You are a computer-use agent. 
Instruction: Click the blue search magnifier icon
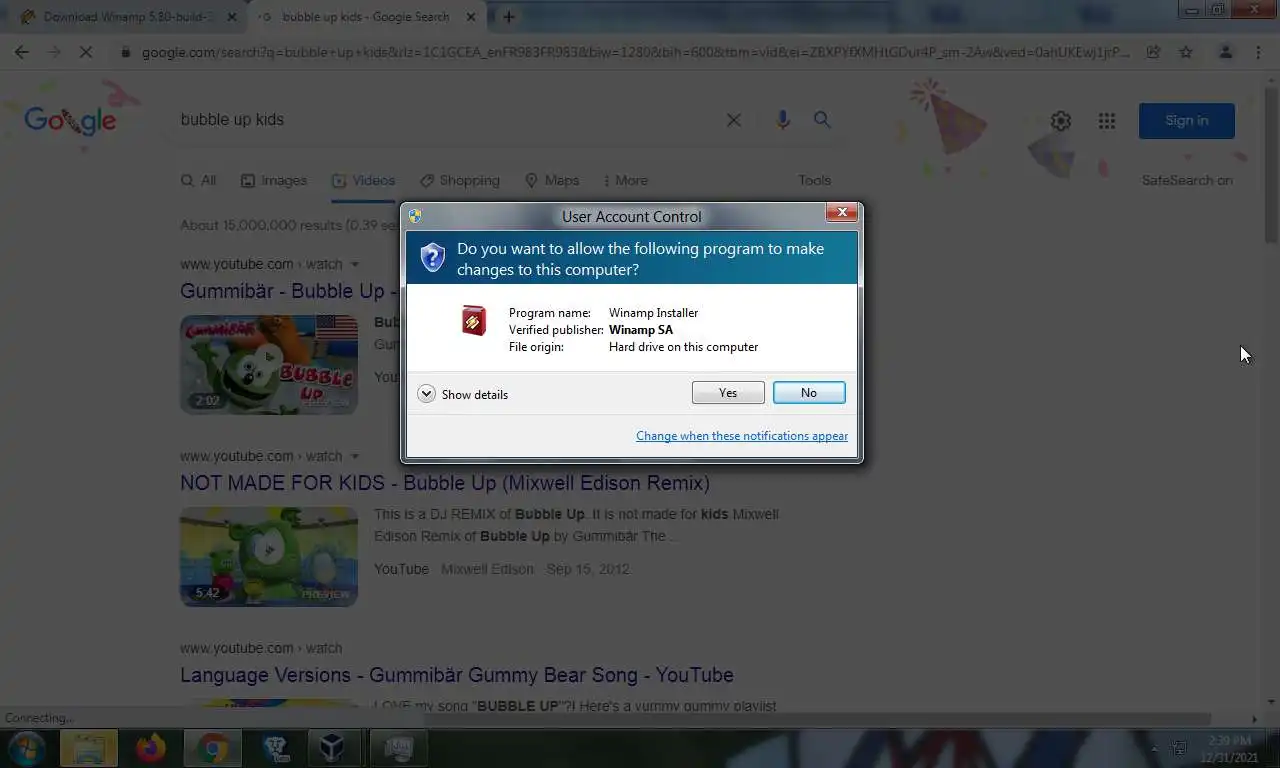point(822,119)
